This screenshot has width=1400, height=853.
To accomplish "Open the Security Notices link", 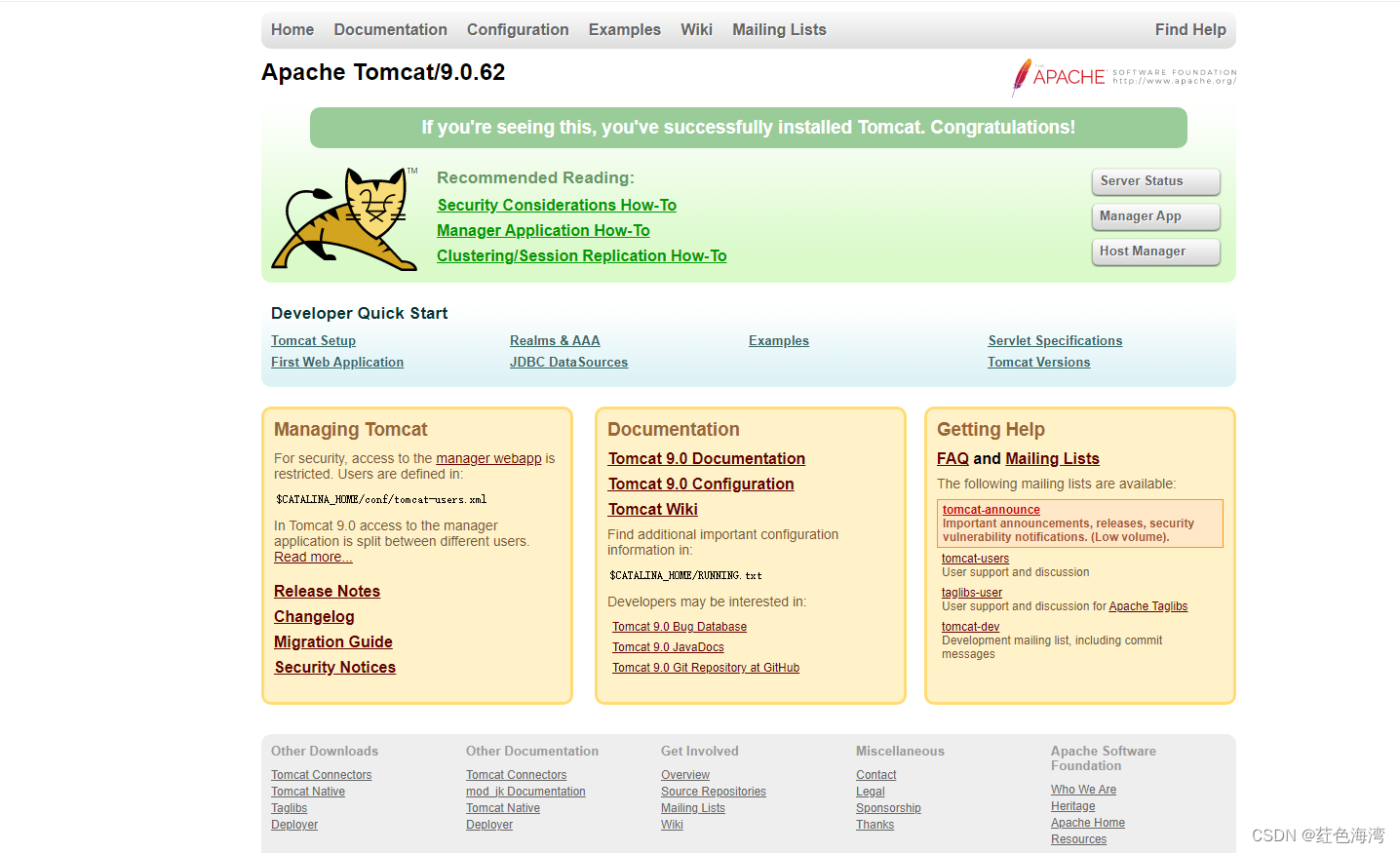I will point(335,667).
